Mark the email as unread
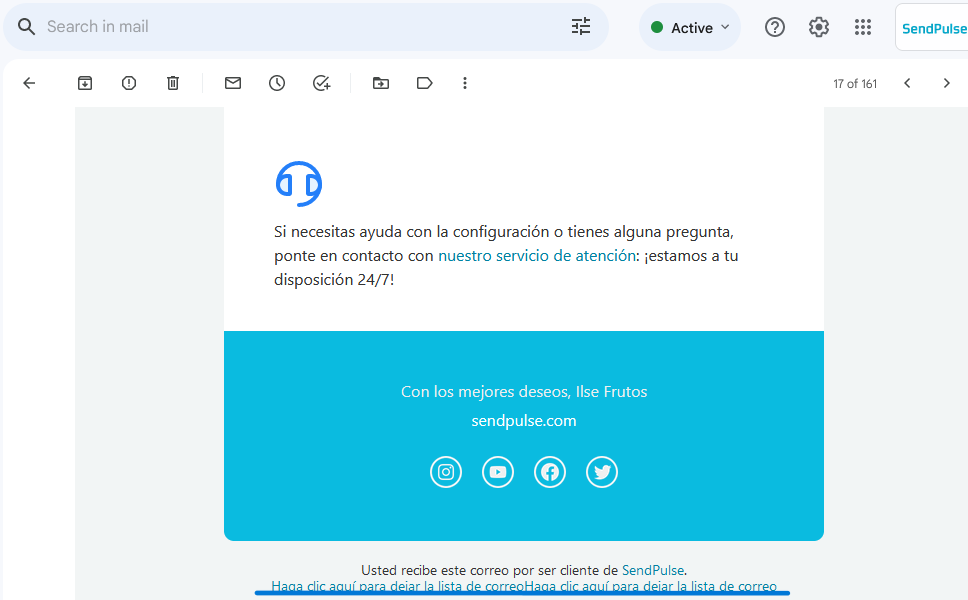Image resolution: width=968 pixels, height=600 pixels. [x=233, y=83]
